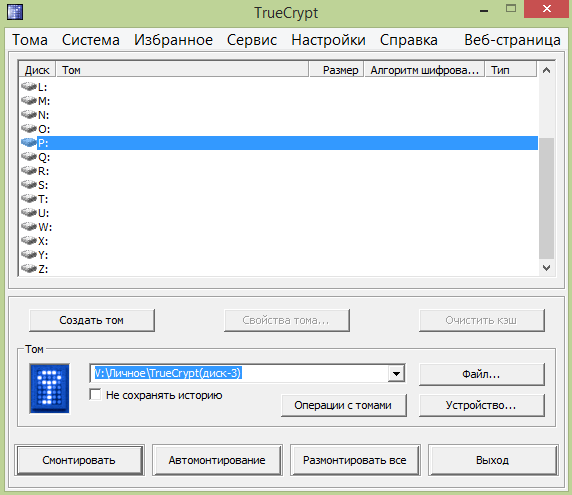
Task: Pick the T: drive slot icon
Action: (28, 199)
